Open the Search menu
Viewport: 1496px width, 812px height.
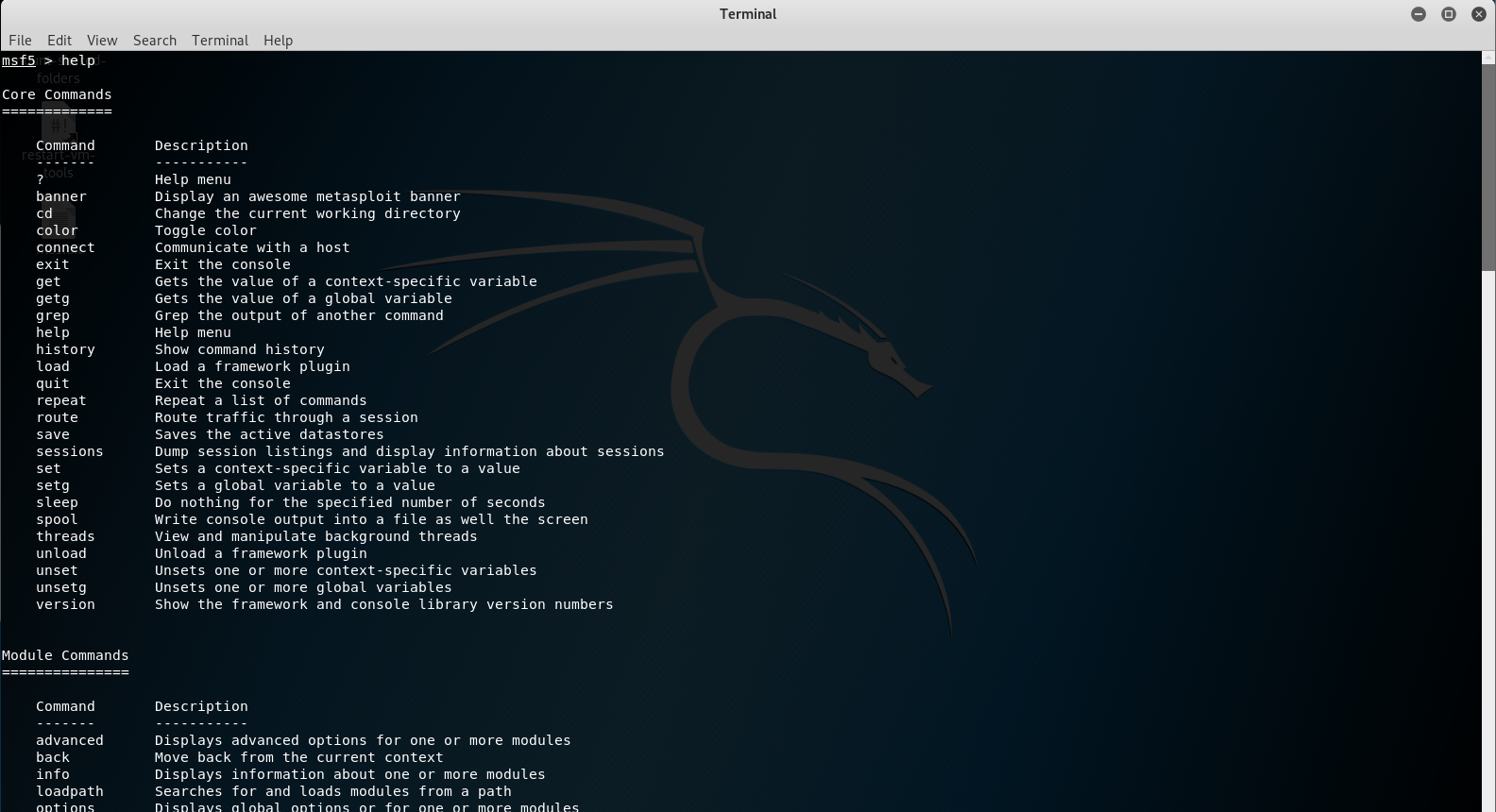coord(155,40)
